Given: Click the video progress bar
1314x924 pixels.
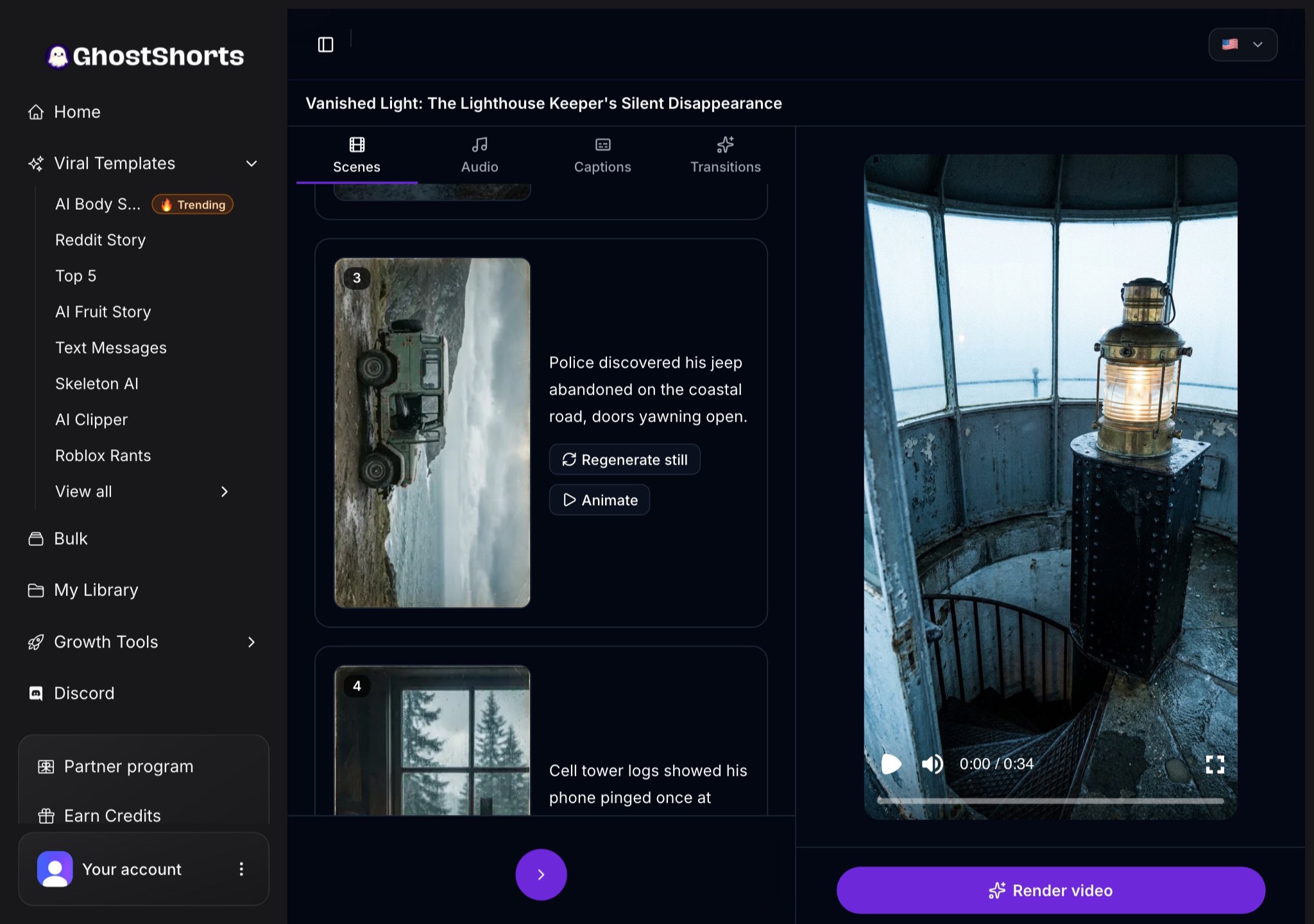Looking at the screenshot, I should pyautogui.click(x=1050, y=801).
